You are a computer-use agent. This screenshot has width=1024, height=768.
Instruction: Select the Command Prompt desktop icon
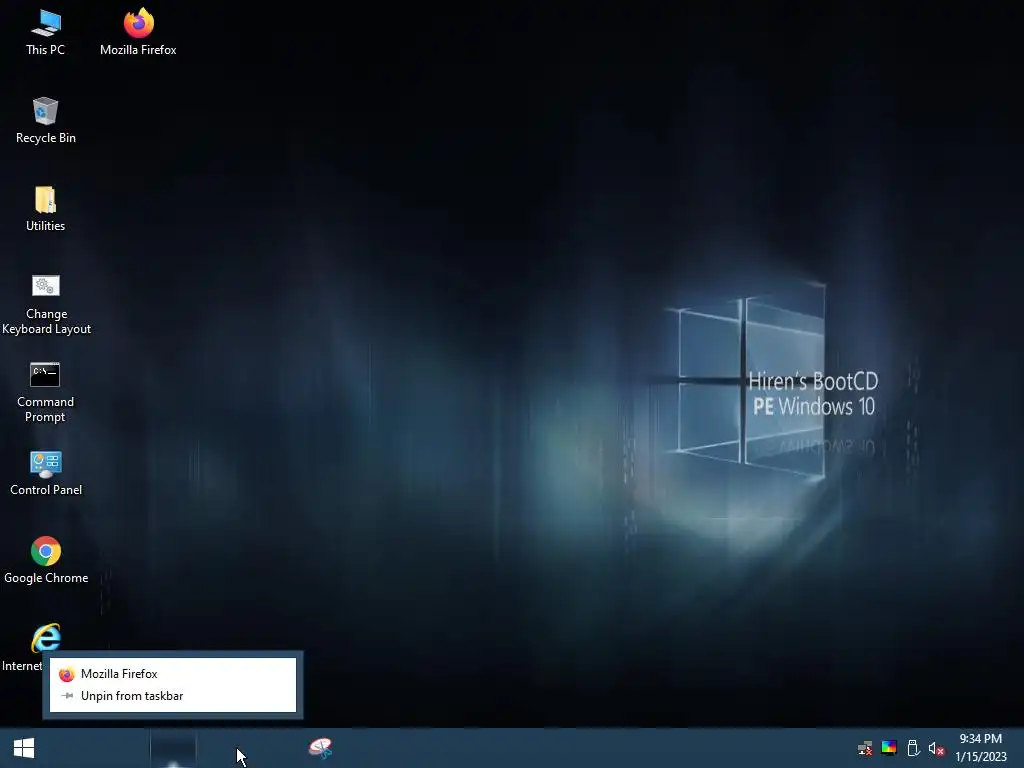45,392
